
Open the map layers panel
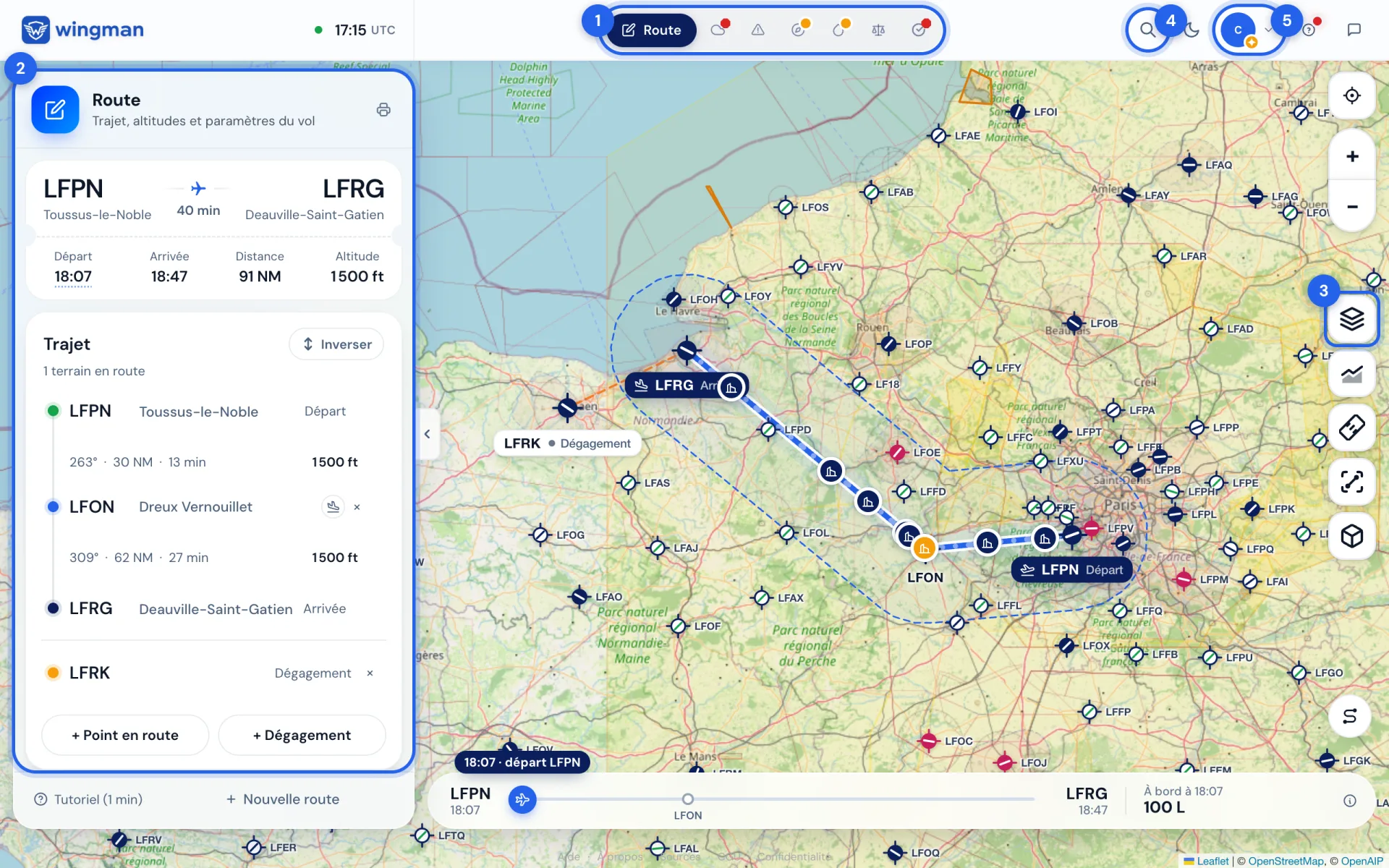point(1351,319)
